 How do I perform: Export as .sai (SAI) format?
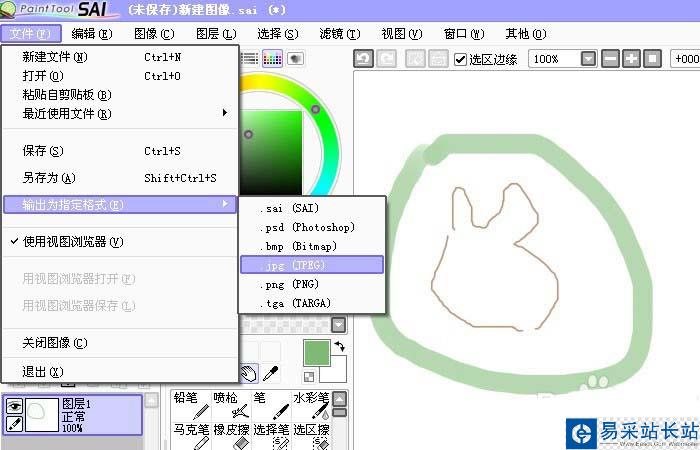pos(312,208)
